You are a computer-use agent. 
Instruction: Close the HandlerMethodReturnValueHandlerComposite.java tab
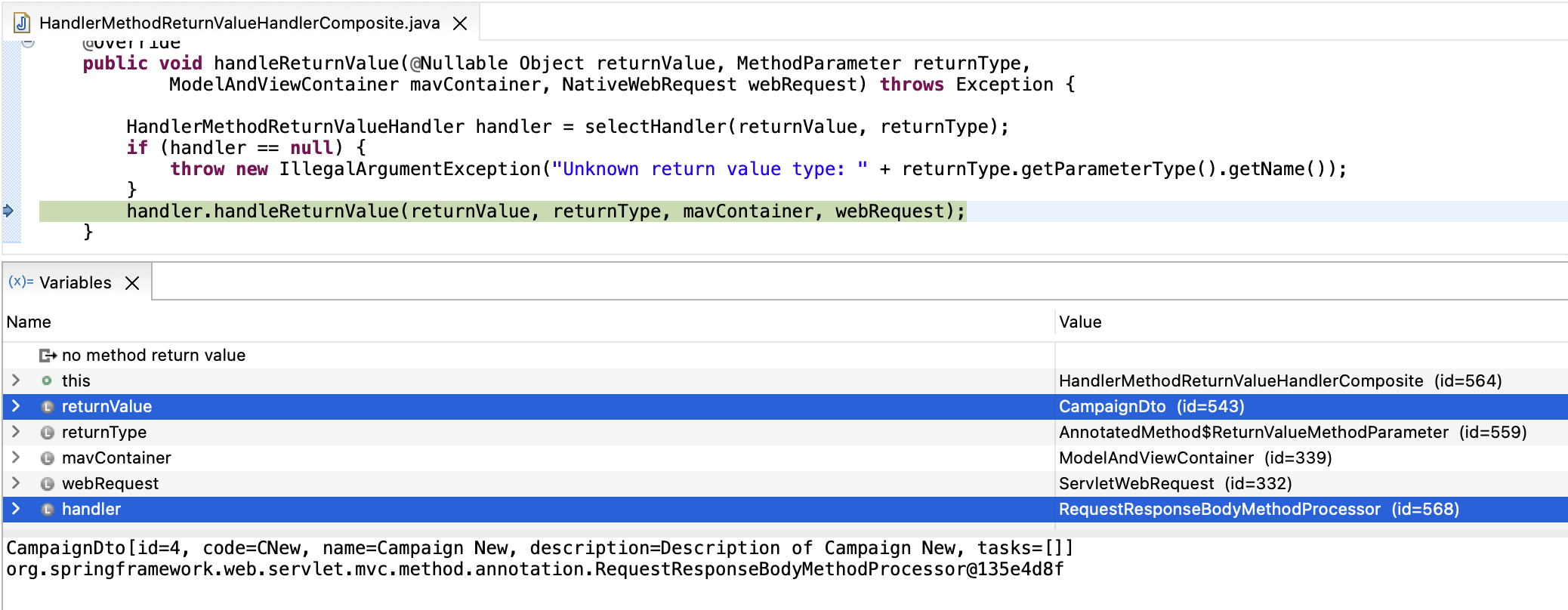tap(460, 23)
